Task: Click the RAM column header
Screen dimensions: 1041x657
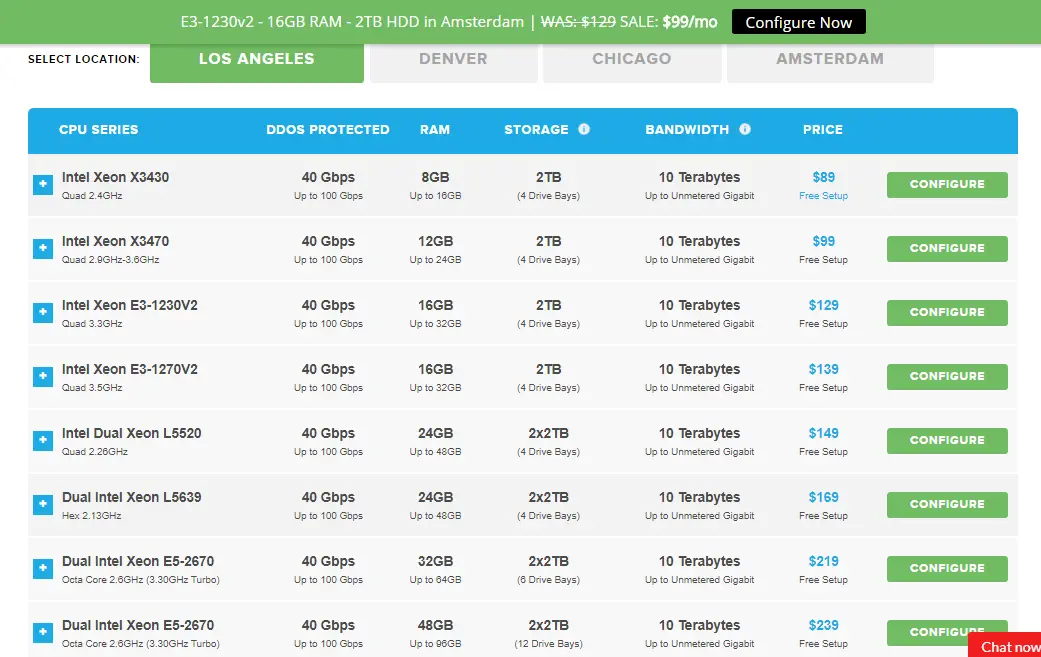Action: click(x=435, y=130)
